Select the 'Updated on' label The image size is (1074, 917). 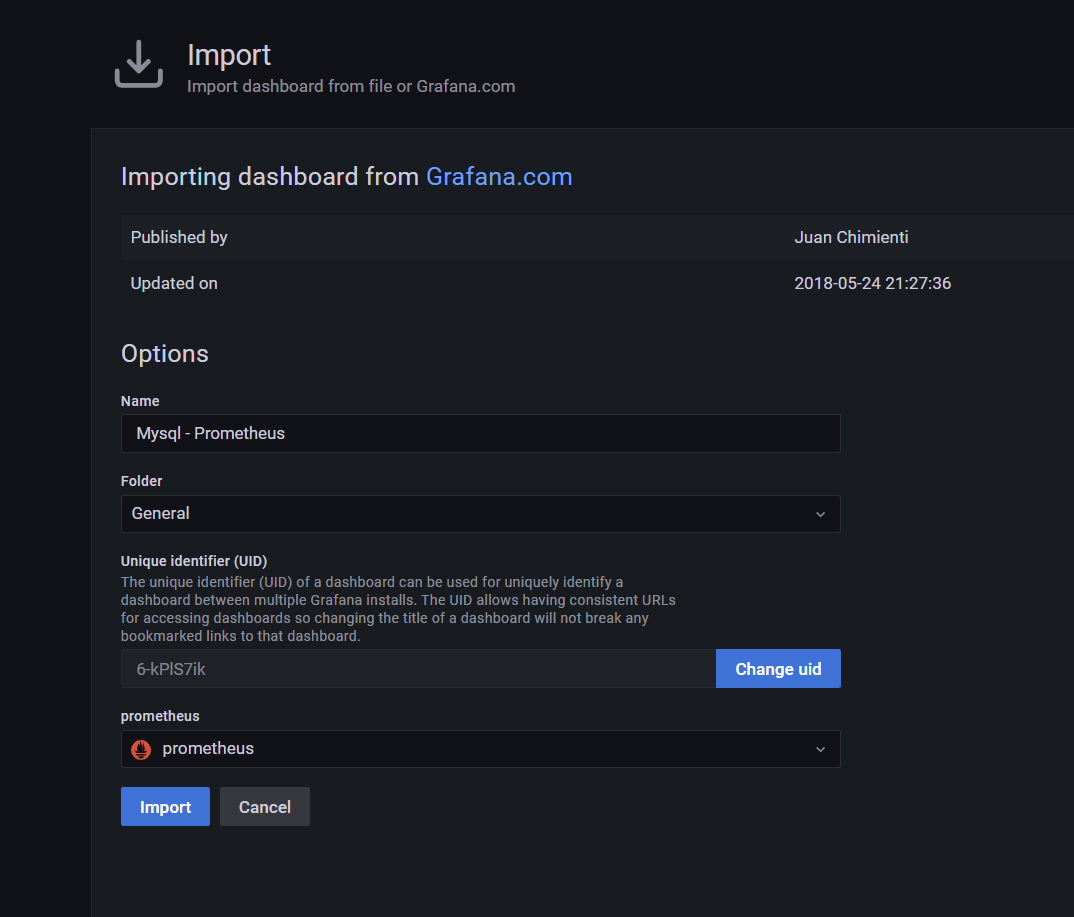pos(174,284)
